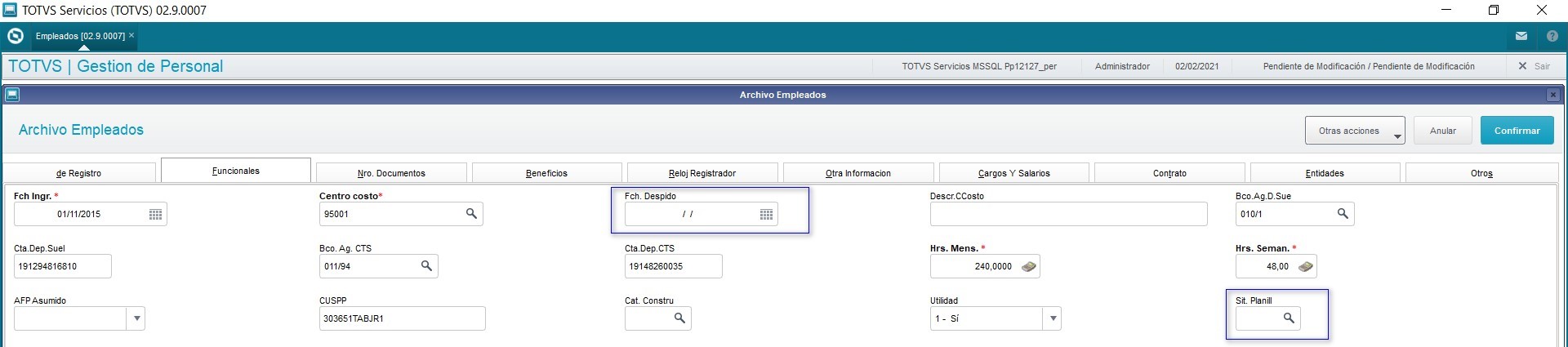The image size is (1568, 347).
Task: Open the mail envelope icon
Action: [x=1521, y=36]
